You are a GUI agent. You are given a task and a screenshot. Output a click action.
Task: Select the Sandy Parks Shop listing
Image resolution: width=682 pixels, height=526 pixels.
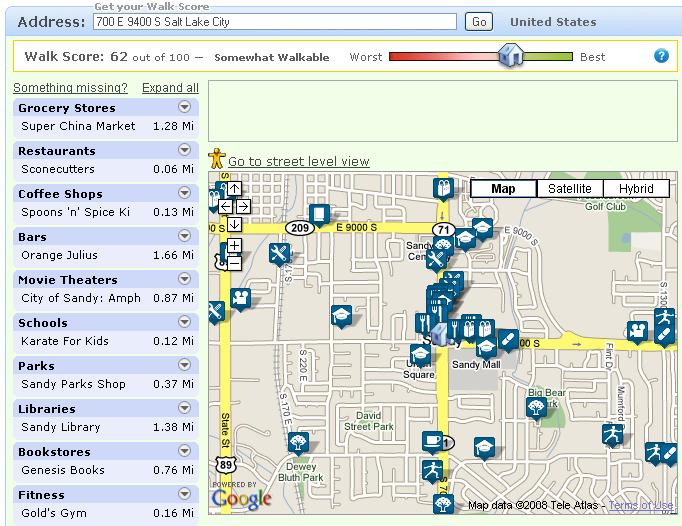click(x=106, y=384)
